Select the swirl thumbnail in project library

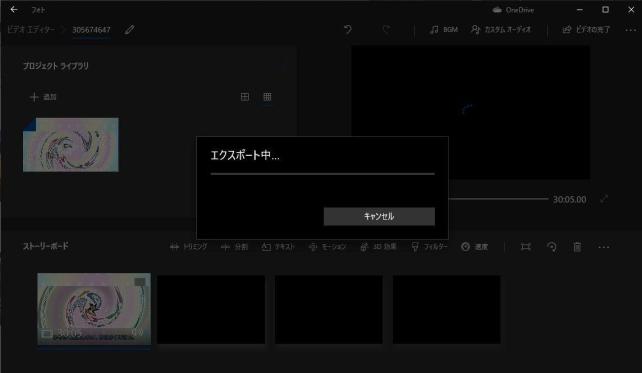tap(71, 145)
